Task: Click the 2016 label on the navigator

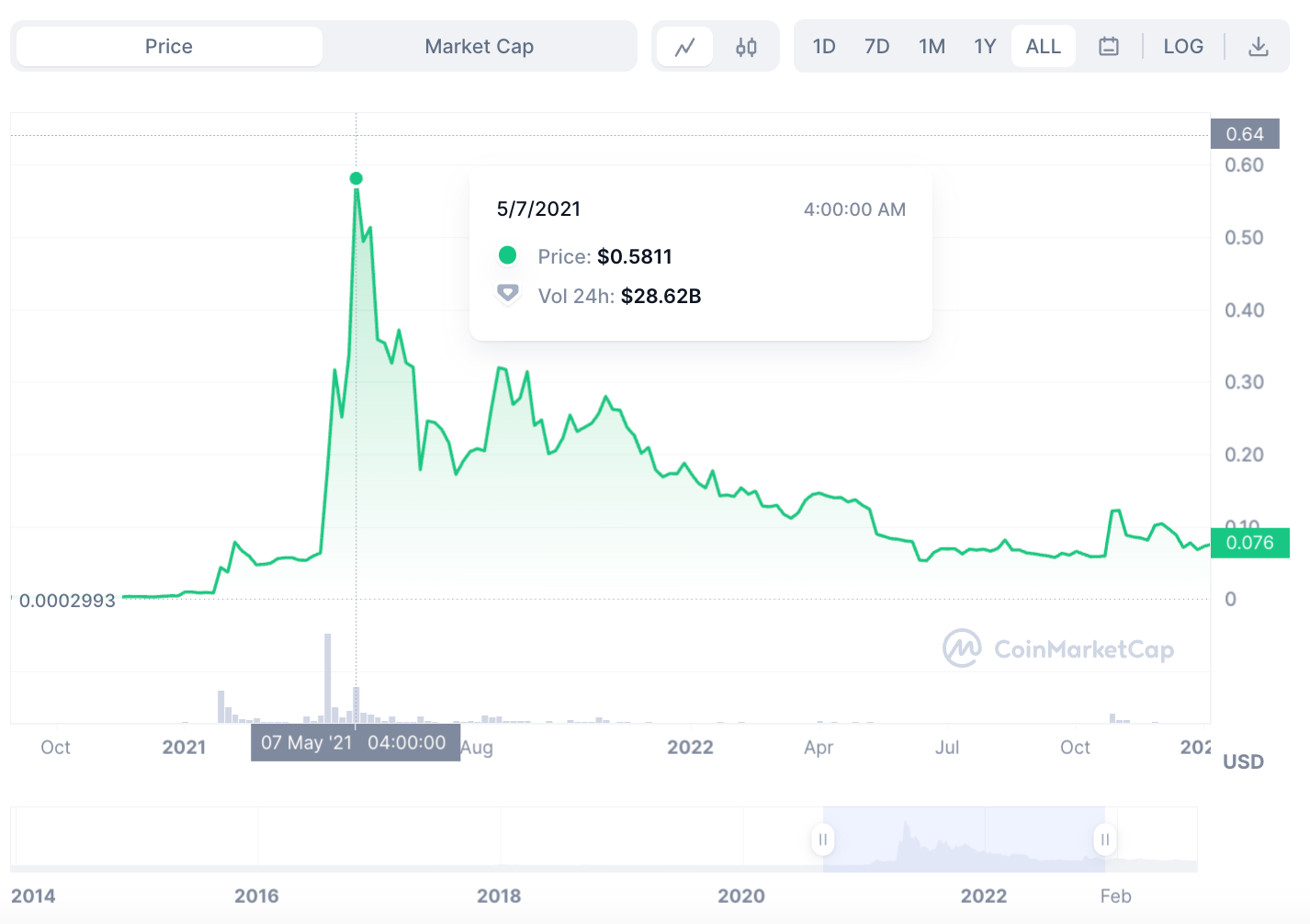Action: [x=256, y=896]
